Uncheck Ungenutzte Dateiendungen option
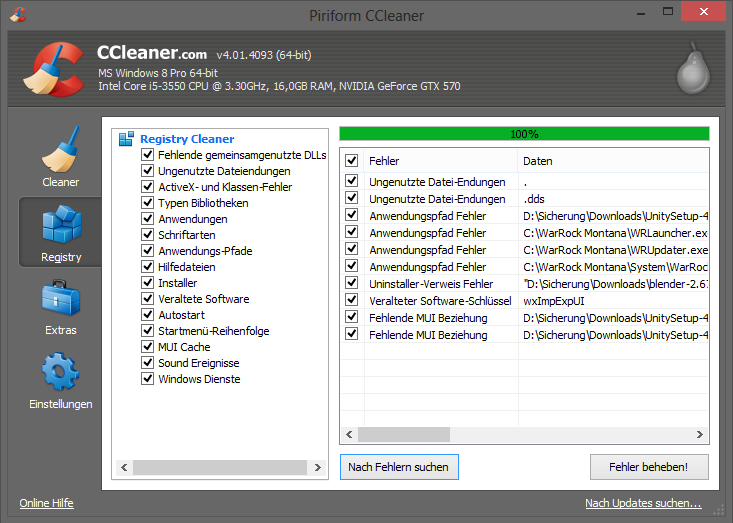This screenshot has height=523, width=733. 147,171
